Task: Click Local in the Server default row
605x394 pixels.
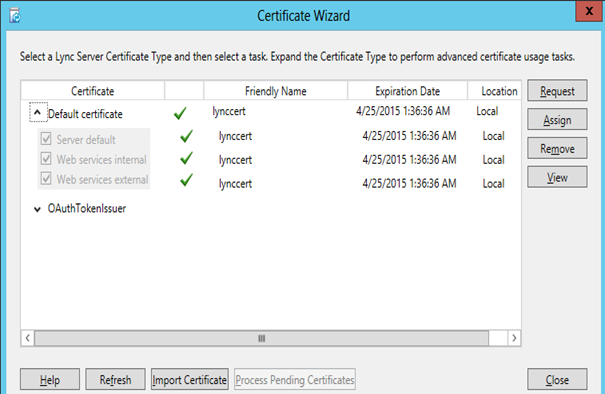Action: tap(493, 136)
